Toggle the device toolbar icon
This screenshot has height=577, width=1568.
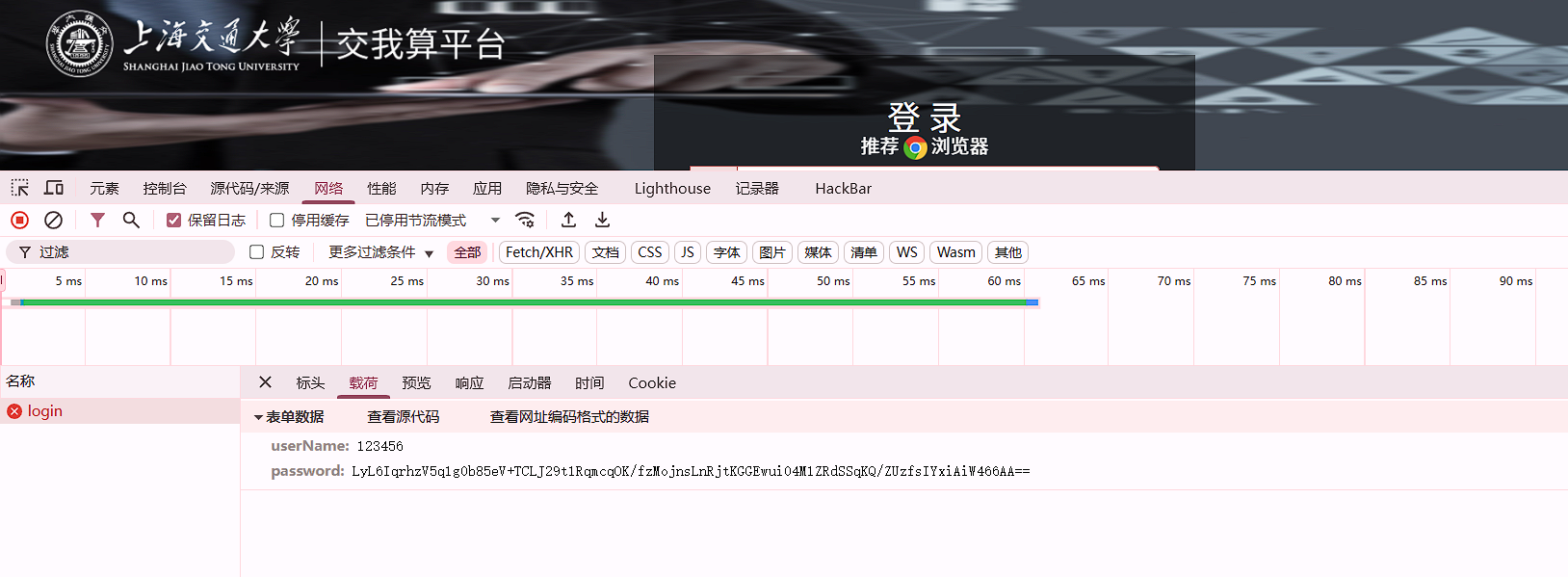click(x=54, y=188)
